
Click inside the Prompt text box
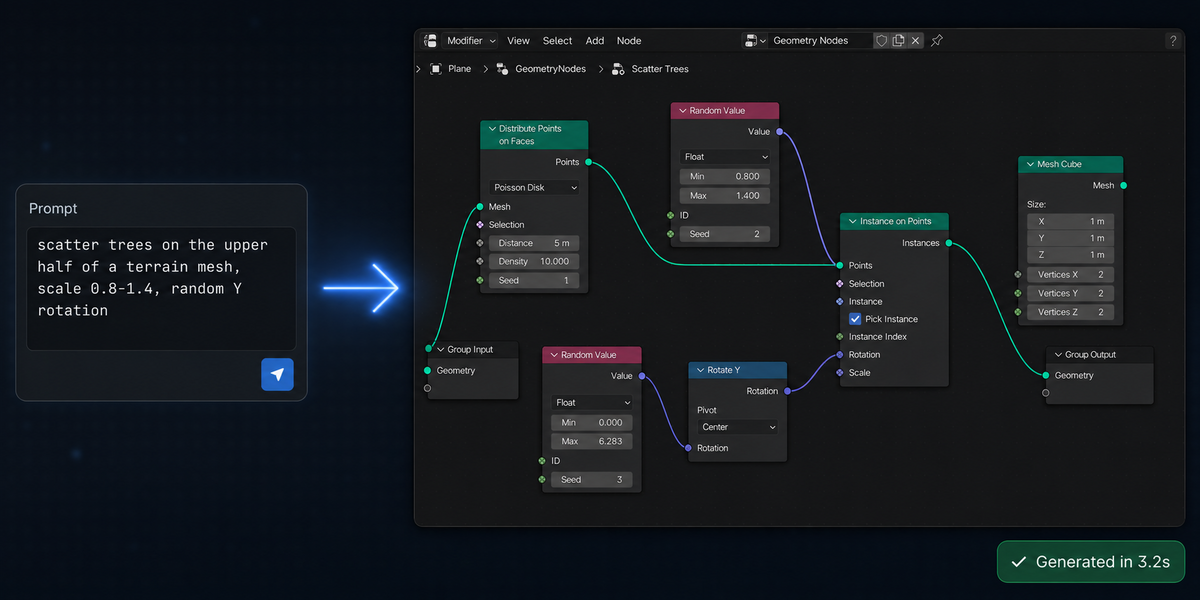161,290
